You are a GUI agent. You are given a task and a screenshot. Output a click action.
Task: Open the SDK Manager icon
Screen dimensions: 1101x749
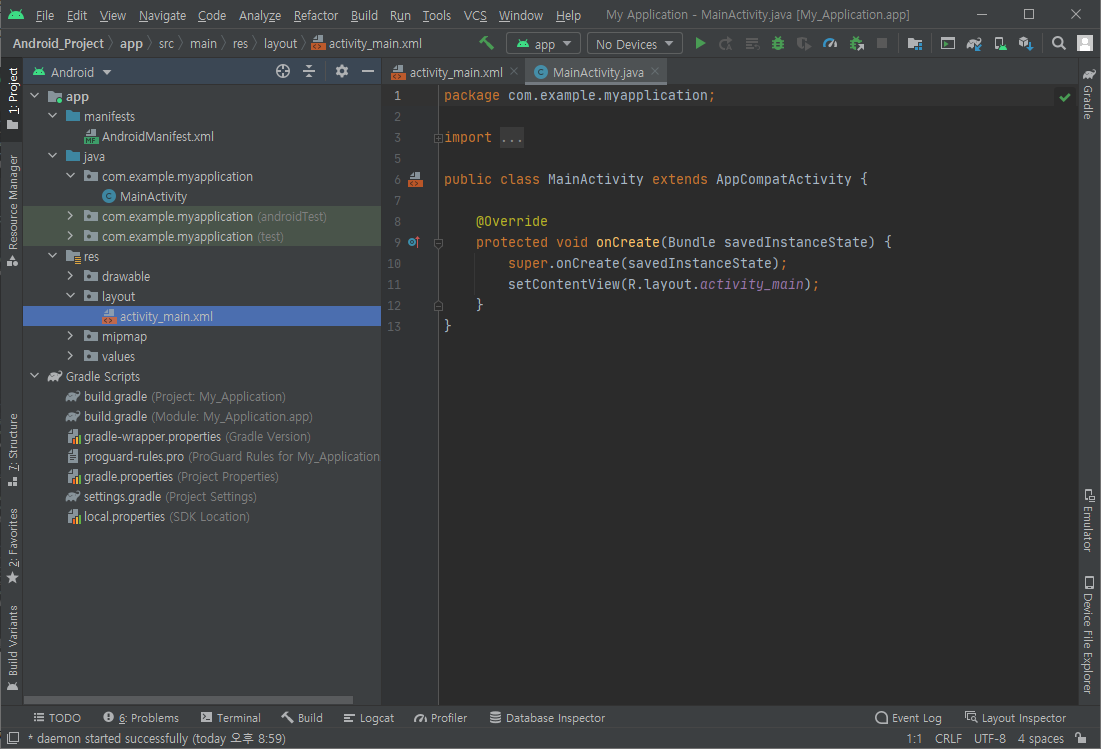[1026, 44]
